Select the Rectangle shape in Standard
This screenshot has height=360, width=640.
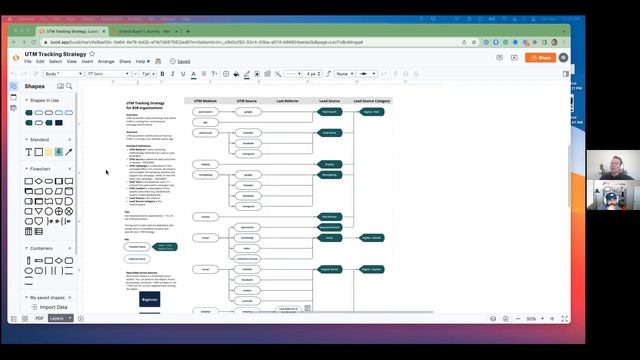point(39,152)
